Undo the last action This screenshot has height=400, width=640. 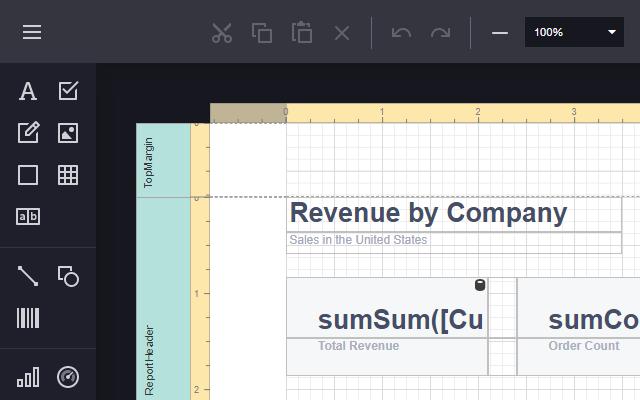pyautogui.click(x=401, y=32)
